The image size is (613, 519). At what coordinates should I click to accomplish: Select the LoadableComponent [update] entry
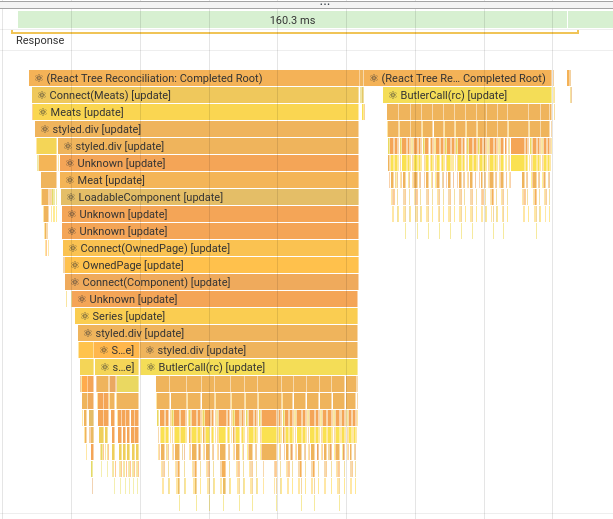click(x=210, y=197)
